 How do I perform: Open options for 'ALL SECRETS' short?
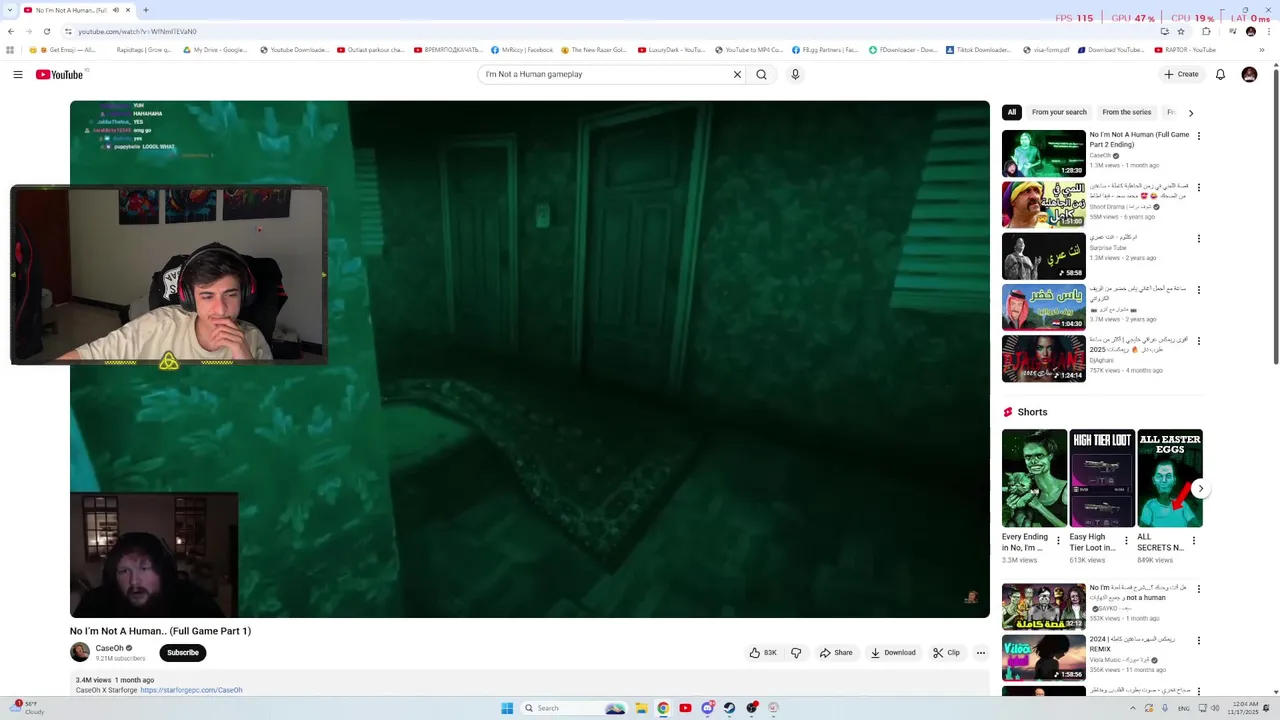[1193, 541]
